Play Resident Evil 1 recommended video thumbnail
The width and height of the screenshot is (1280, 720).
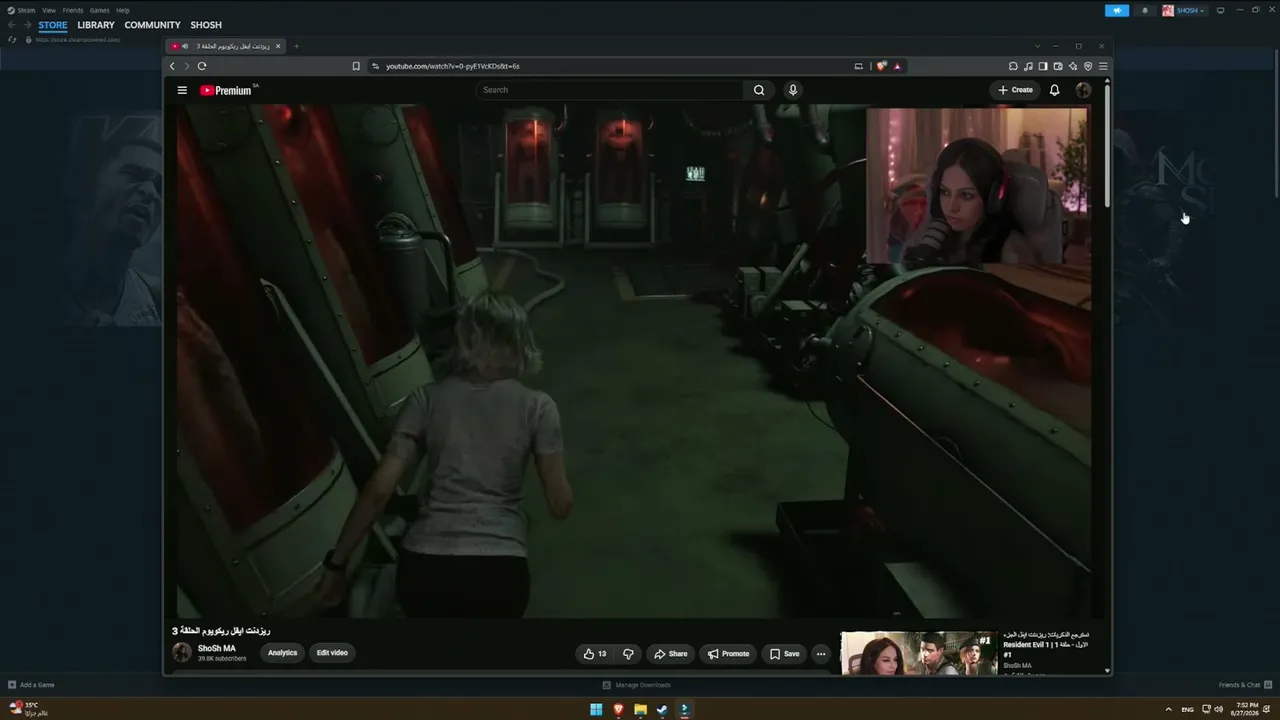click(x=919, y=653)
